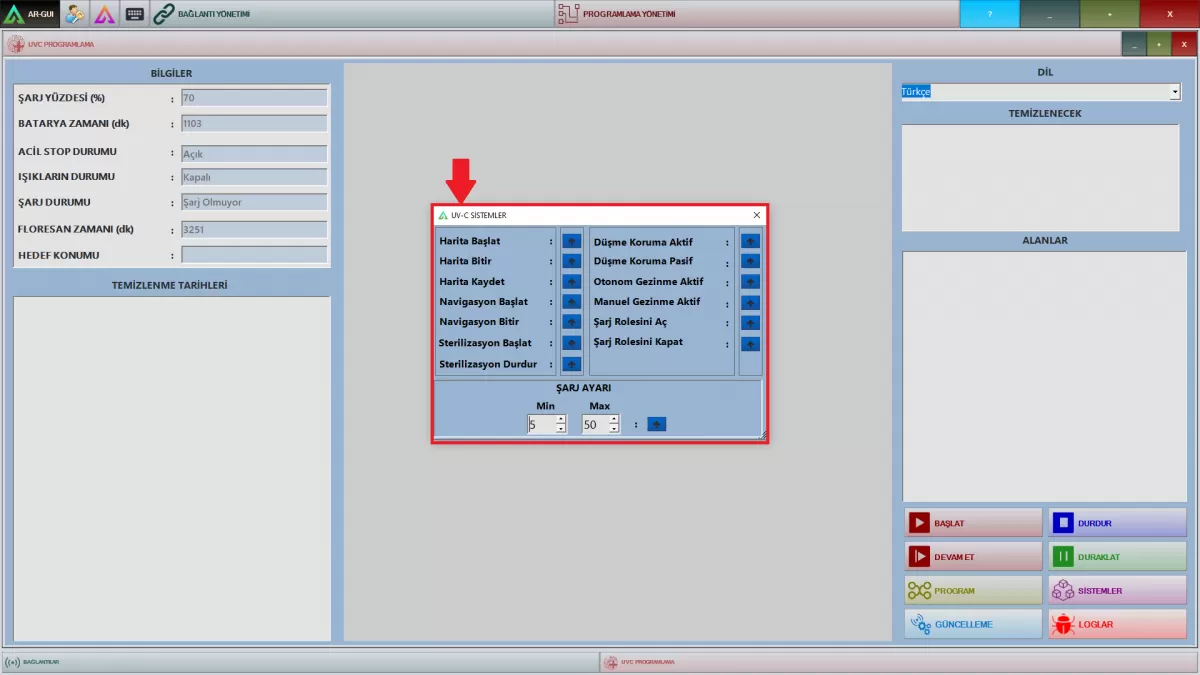1200x675 pixels.
Task: Open the keyboard icon in top toolbar
Action: [x=135, y=14]
